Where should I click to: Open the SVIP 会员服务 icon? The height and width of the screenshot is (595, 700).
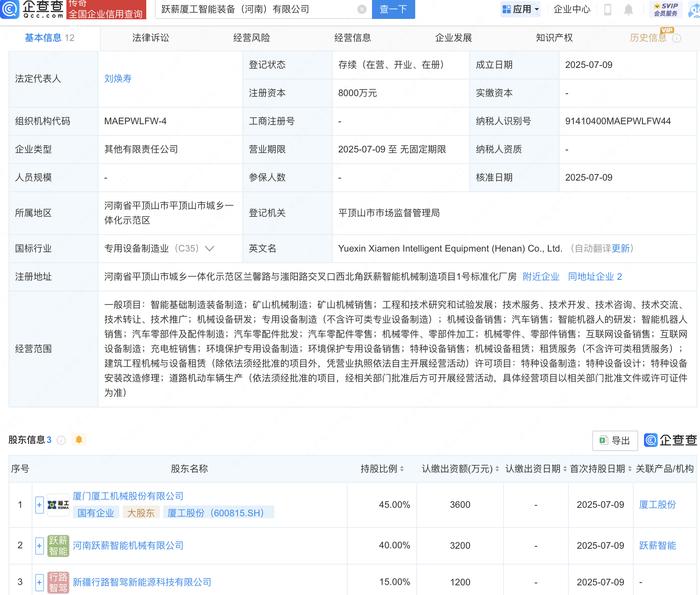click(666, 9)
